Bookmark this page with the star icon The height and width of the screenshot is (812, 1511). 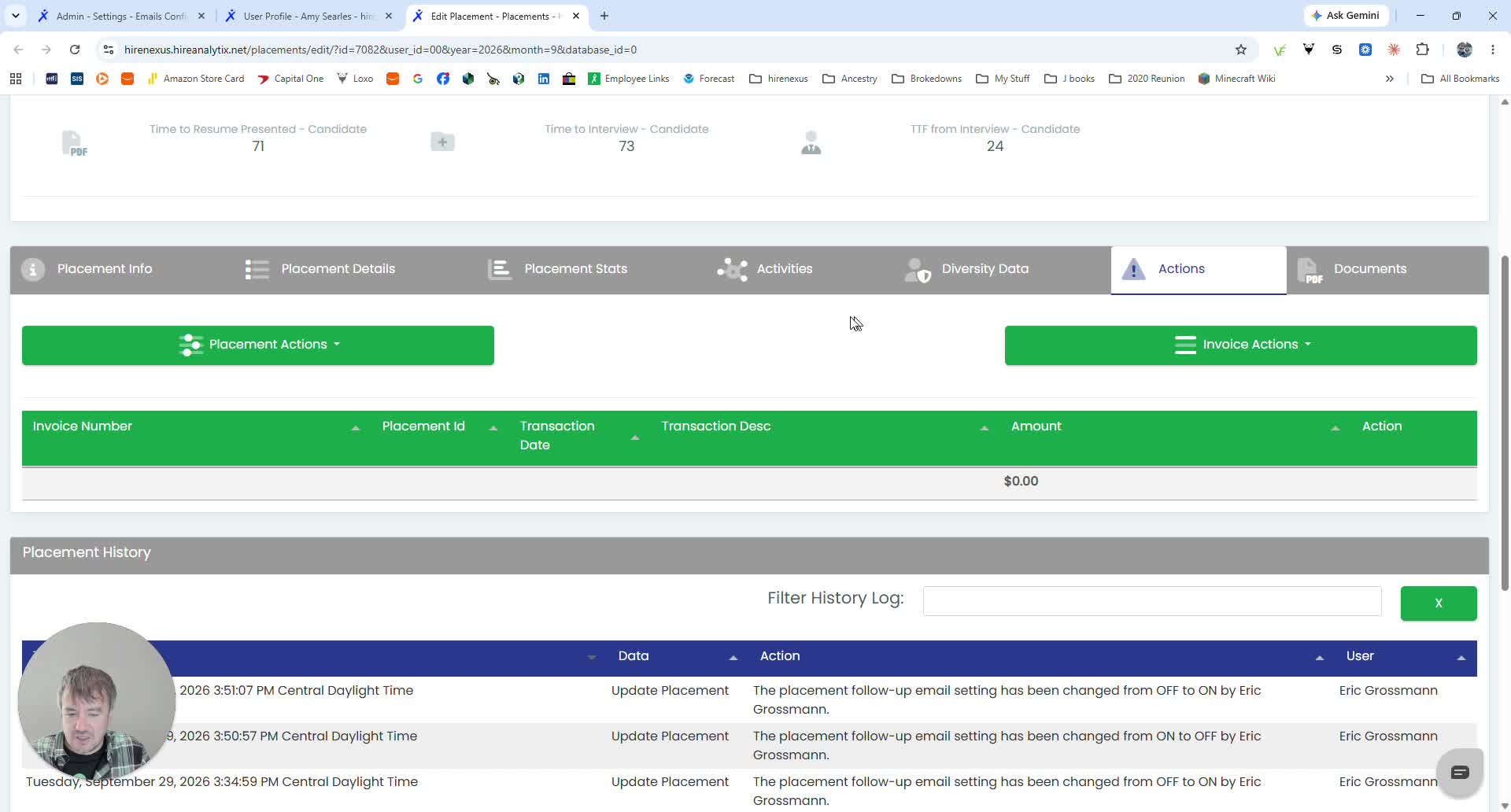click(x=1241, y=50)
